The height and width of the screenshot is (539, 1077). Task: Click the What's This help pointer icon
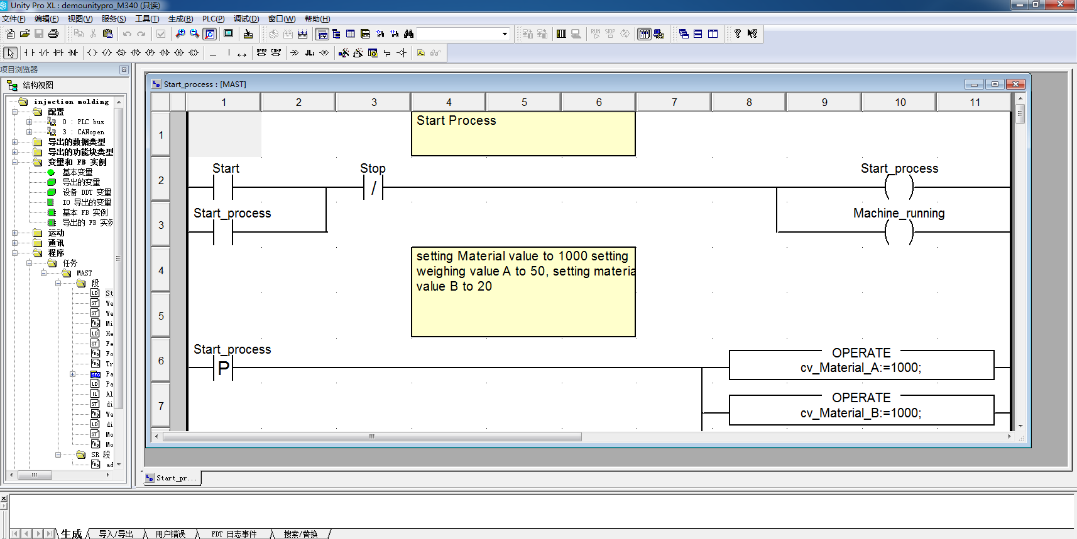click(752, 34)
